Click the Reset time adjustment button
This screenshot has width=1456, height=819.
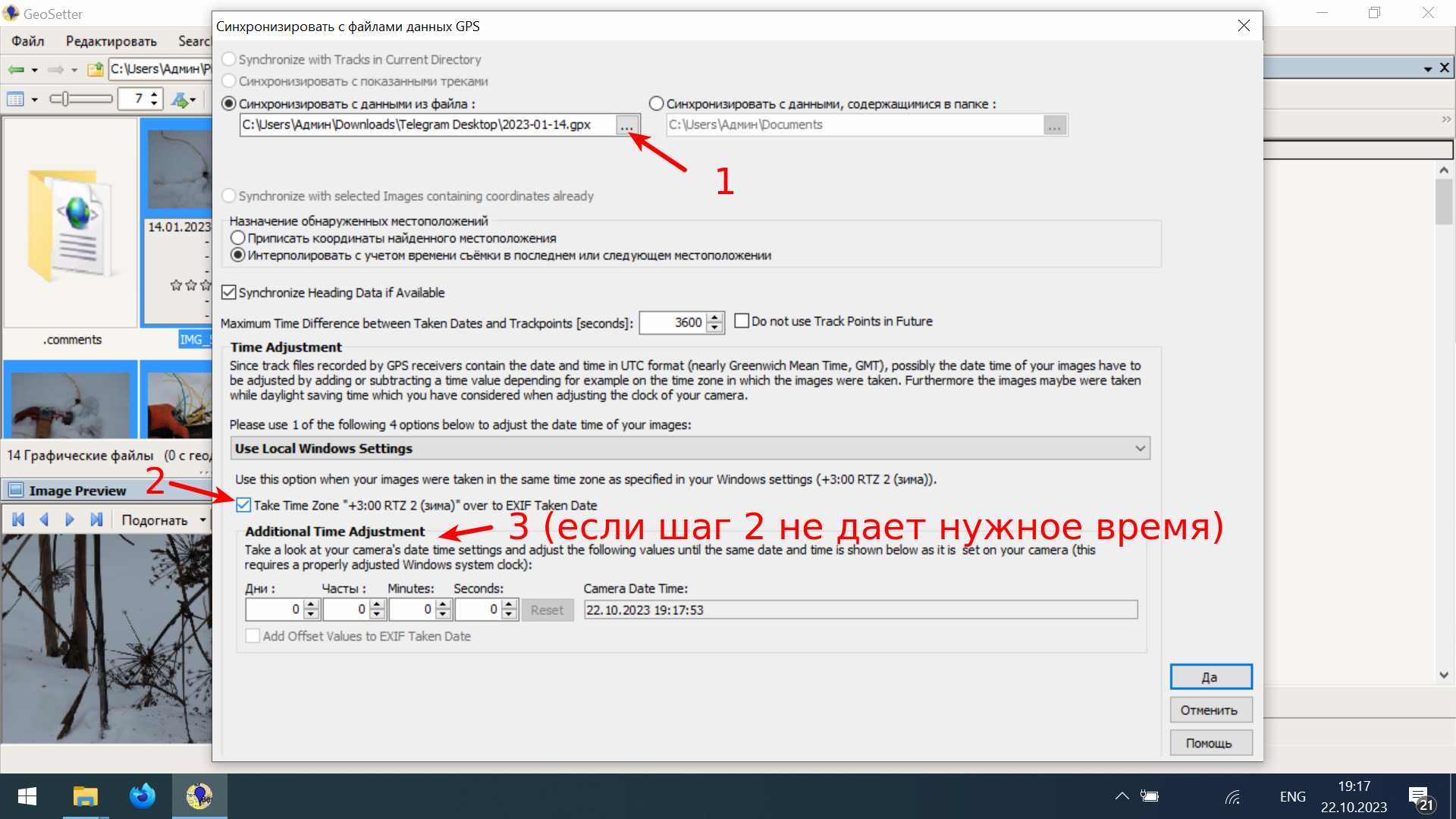547,610
